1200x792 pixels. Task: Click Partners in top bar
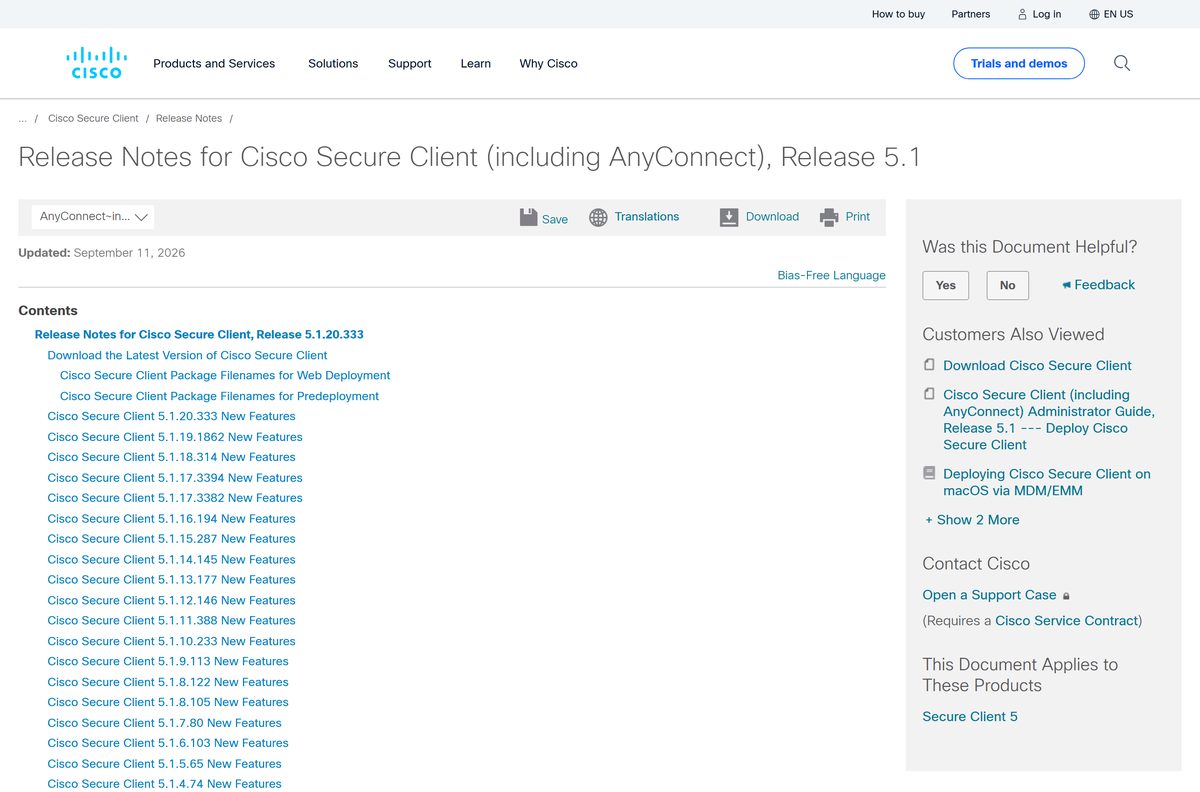[x=971, y=14]
